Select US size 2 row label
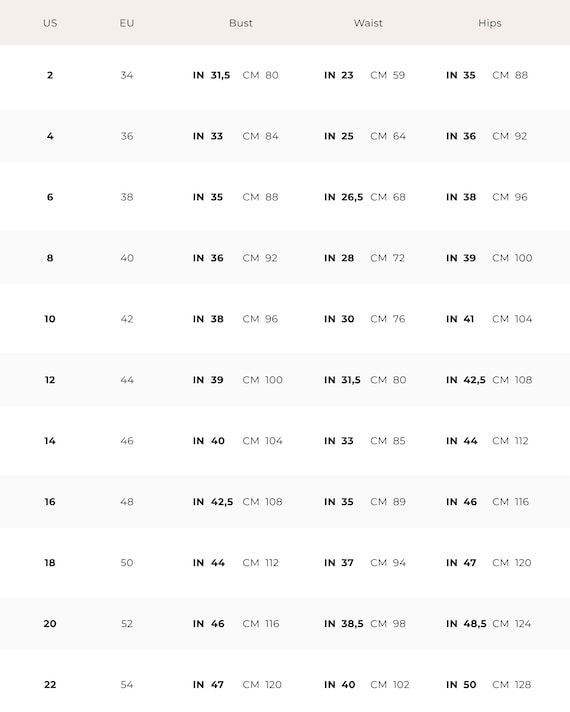 tap(50, 75)
